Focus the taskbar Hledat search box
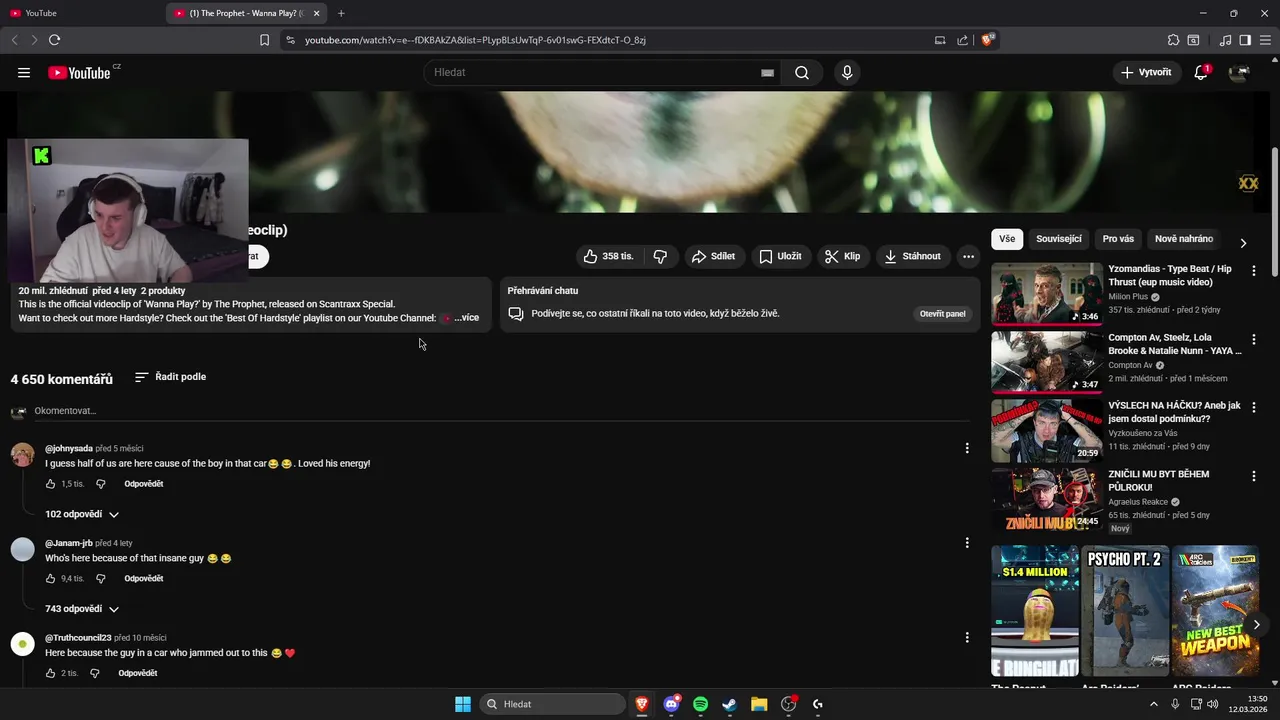Screen dimensions: 1280x720 [x=552, y=704]
